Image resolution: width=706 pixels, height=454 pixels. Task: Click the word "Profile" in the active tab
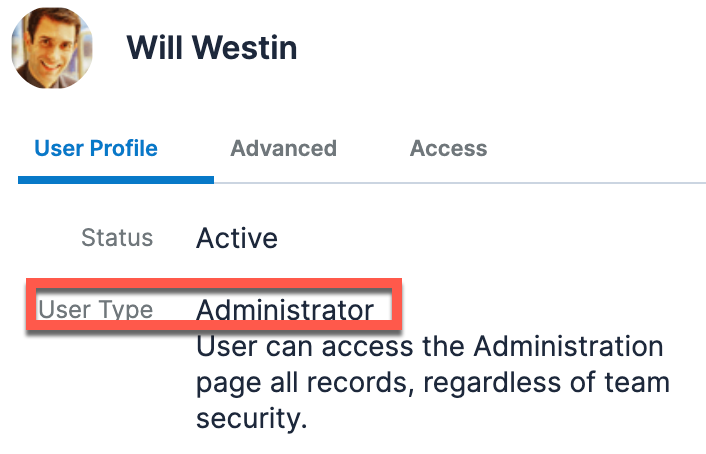124,149
